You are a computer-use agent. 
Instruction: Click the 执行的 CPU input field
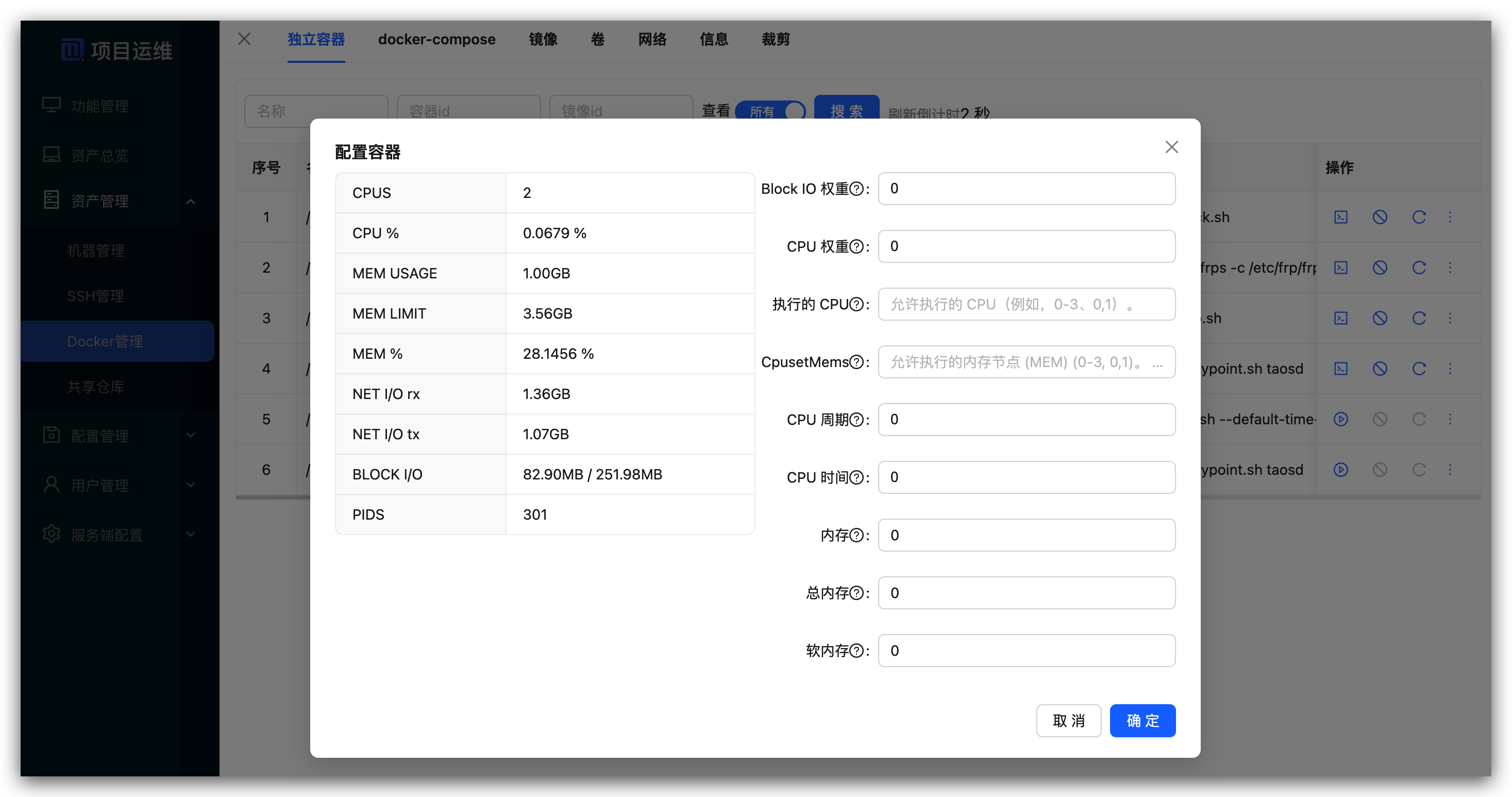pyautogui.click(x=1026, y=304)
